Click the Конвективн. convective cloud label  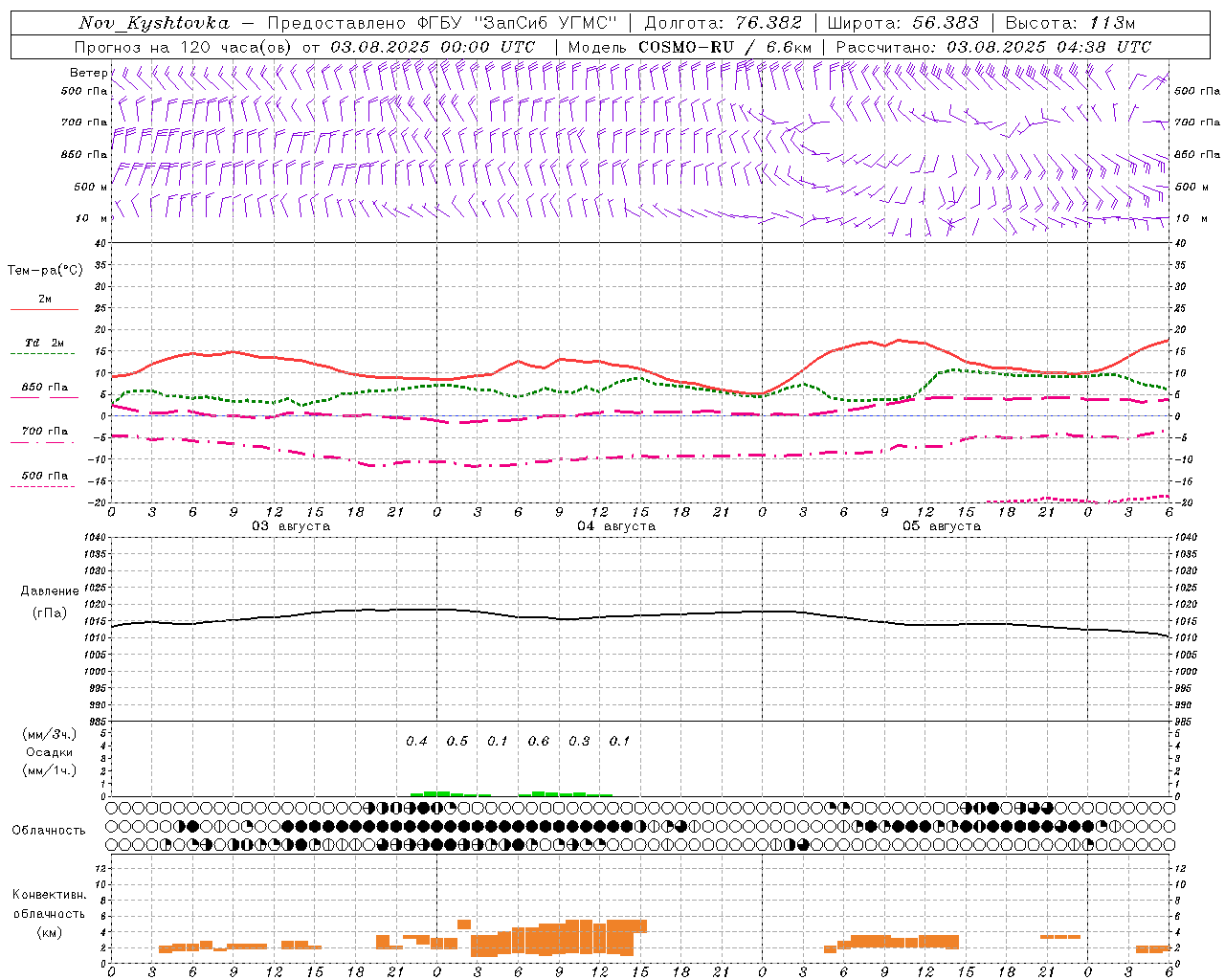tap(49, 895)
